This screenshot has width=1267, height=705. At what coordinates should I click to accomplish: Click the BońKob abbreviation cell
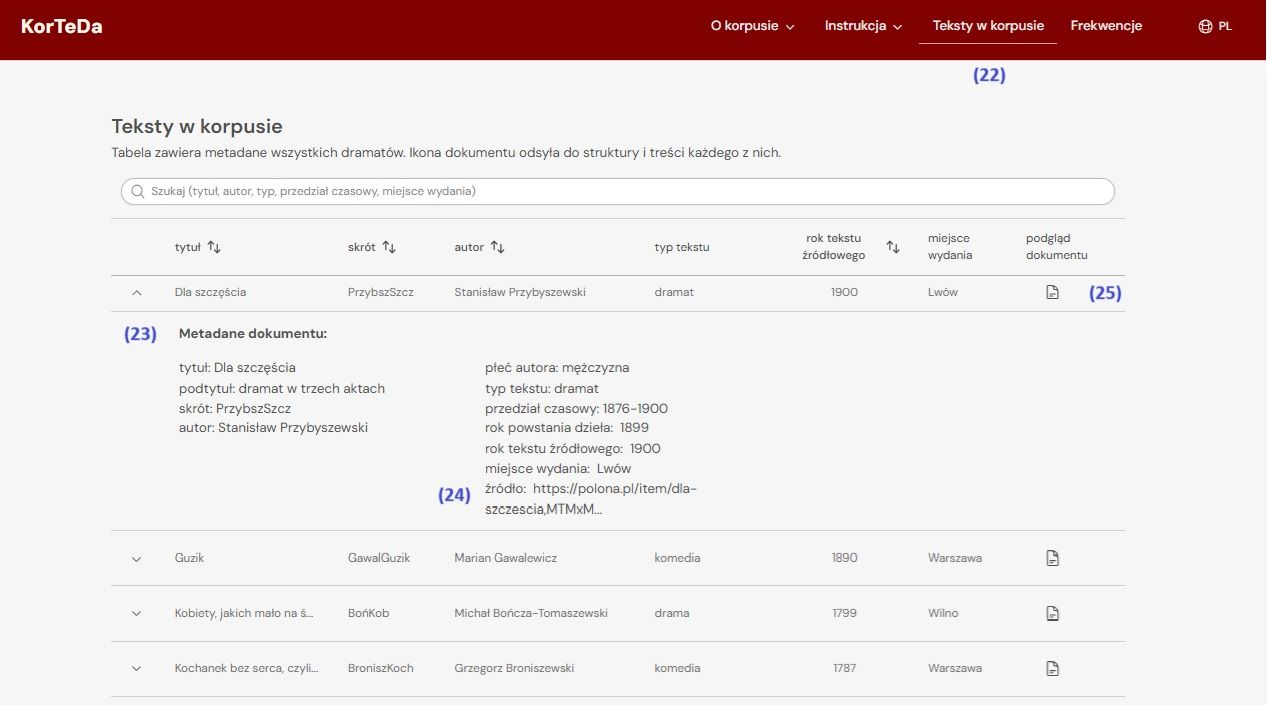368,613
